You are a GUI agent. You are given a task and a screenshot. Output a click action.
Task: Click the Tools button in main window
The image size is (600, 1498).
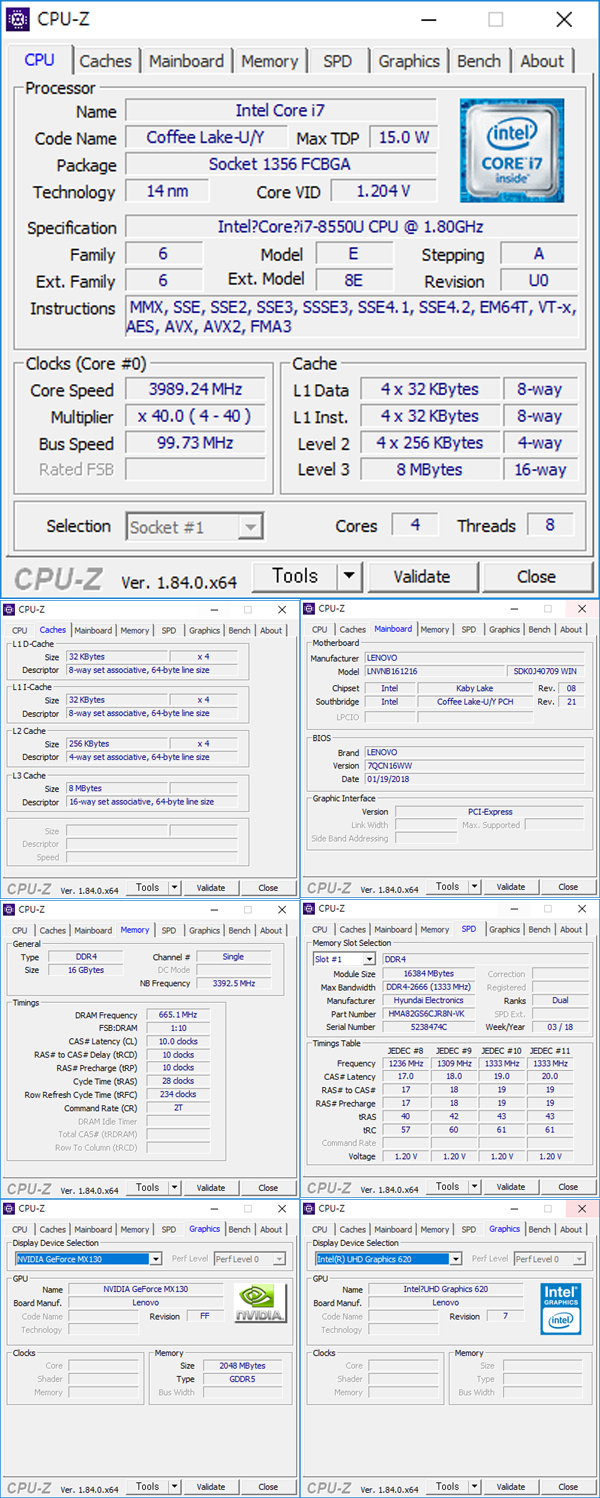coord(295,576)
